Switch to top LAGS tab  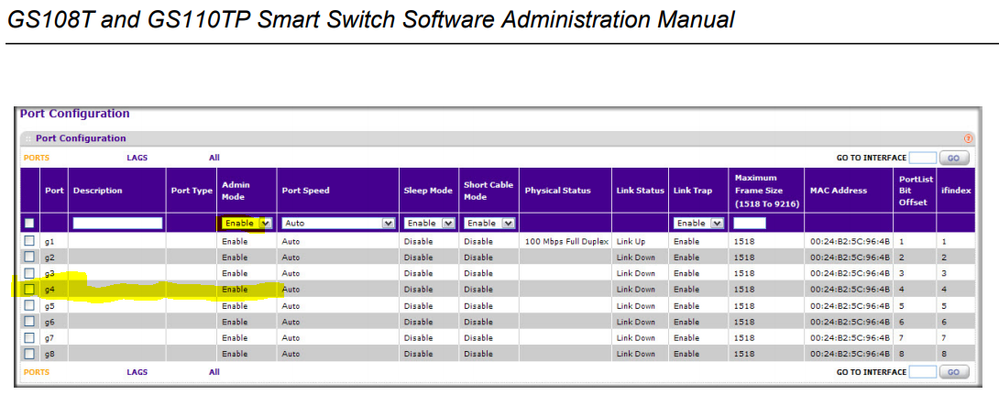(137, 157)
